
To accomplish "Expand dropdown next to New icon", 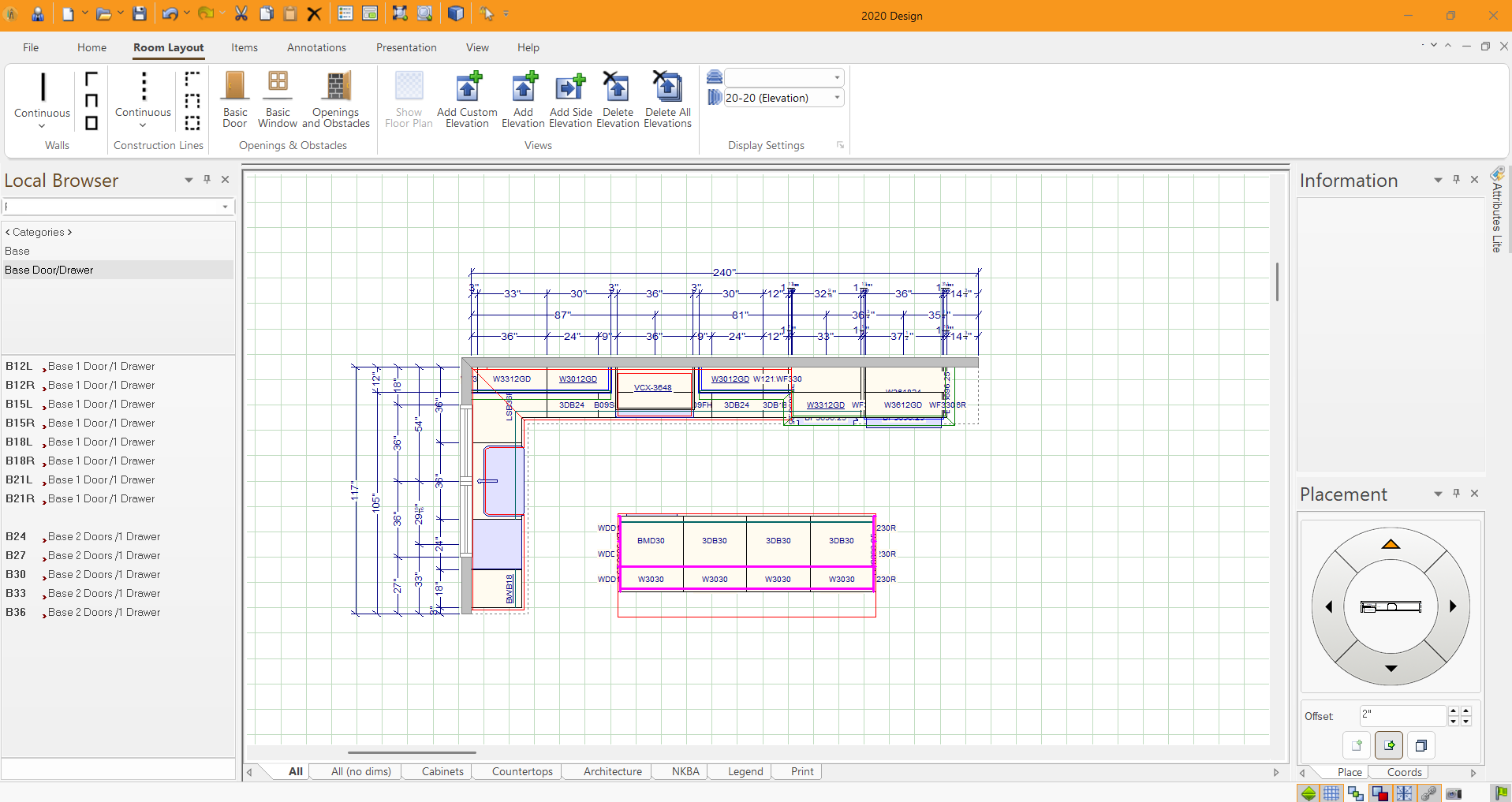I will coord(84,14).
